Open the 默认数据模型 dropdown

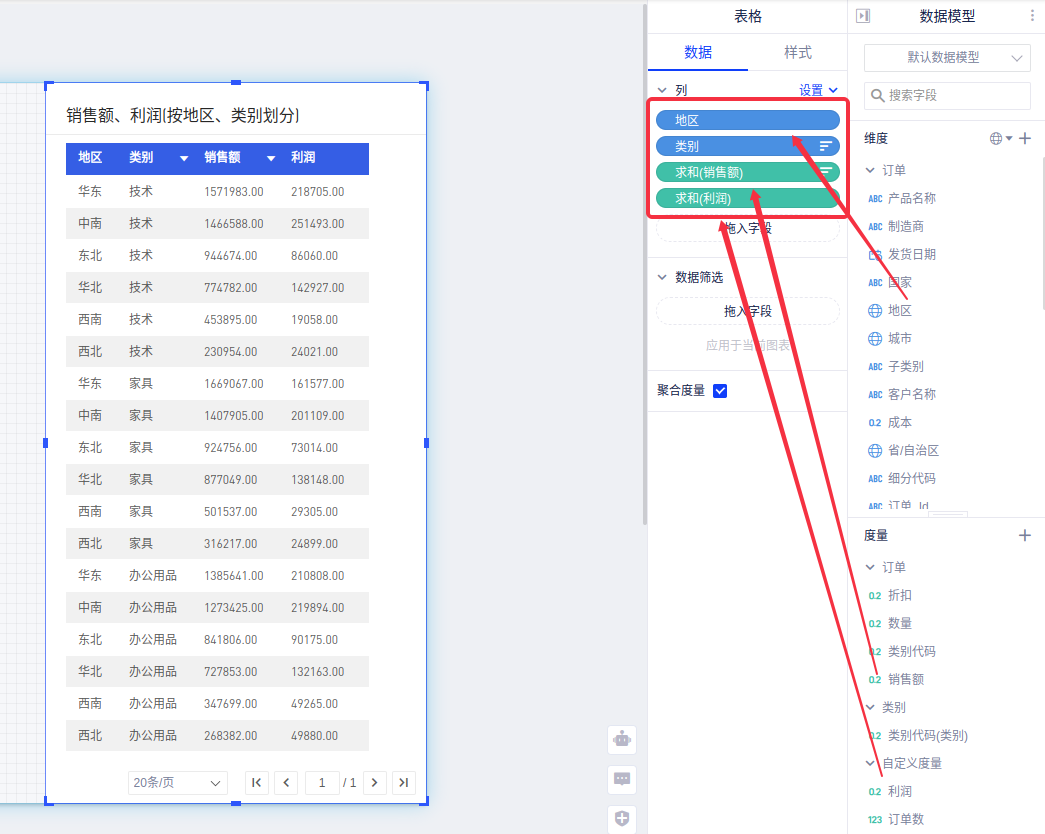coord(946,58)
